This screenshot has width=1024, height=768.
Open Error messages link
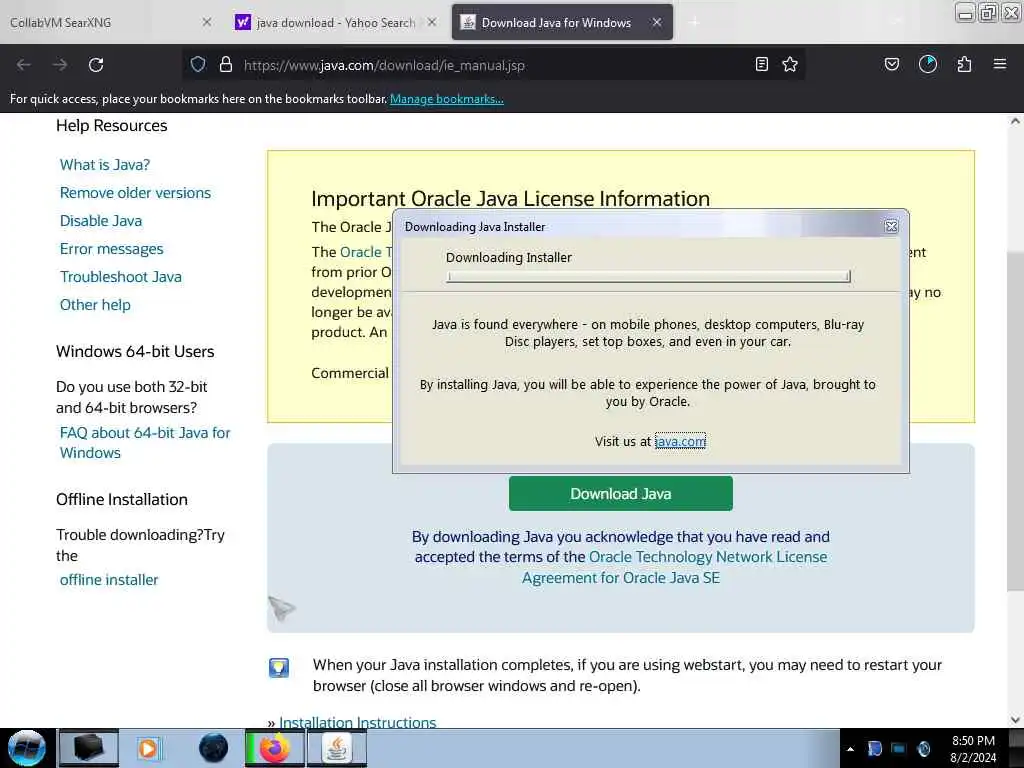(x=112, y=249)
